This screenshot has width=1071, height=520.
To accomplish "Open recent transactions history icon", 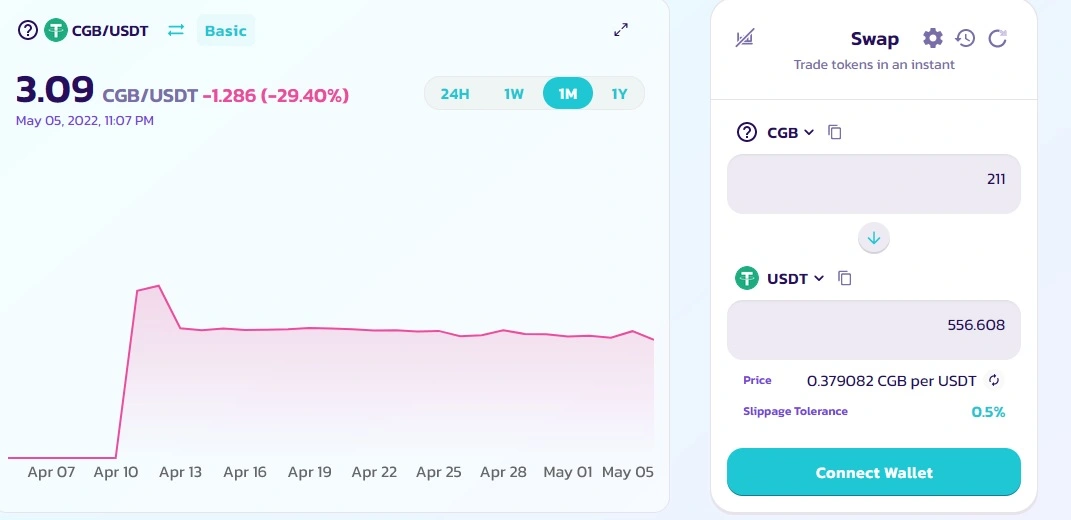I will (x=964, y=38).
